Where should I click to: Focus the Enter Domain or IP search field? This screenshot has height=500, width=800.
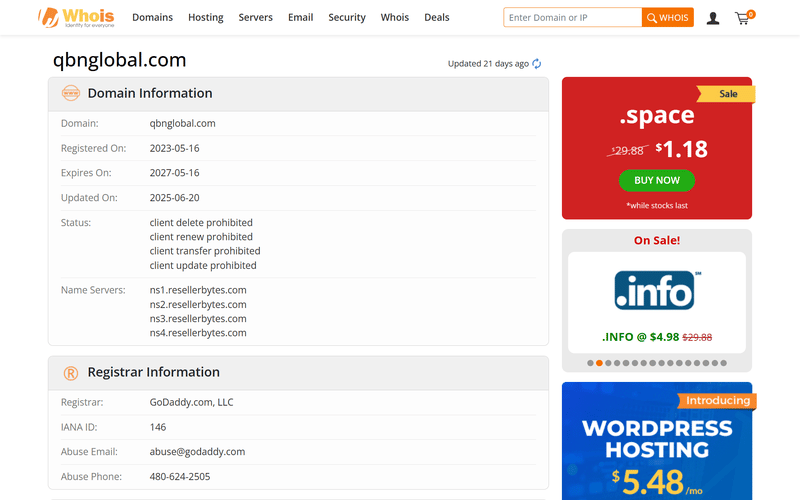pos(572,17)
